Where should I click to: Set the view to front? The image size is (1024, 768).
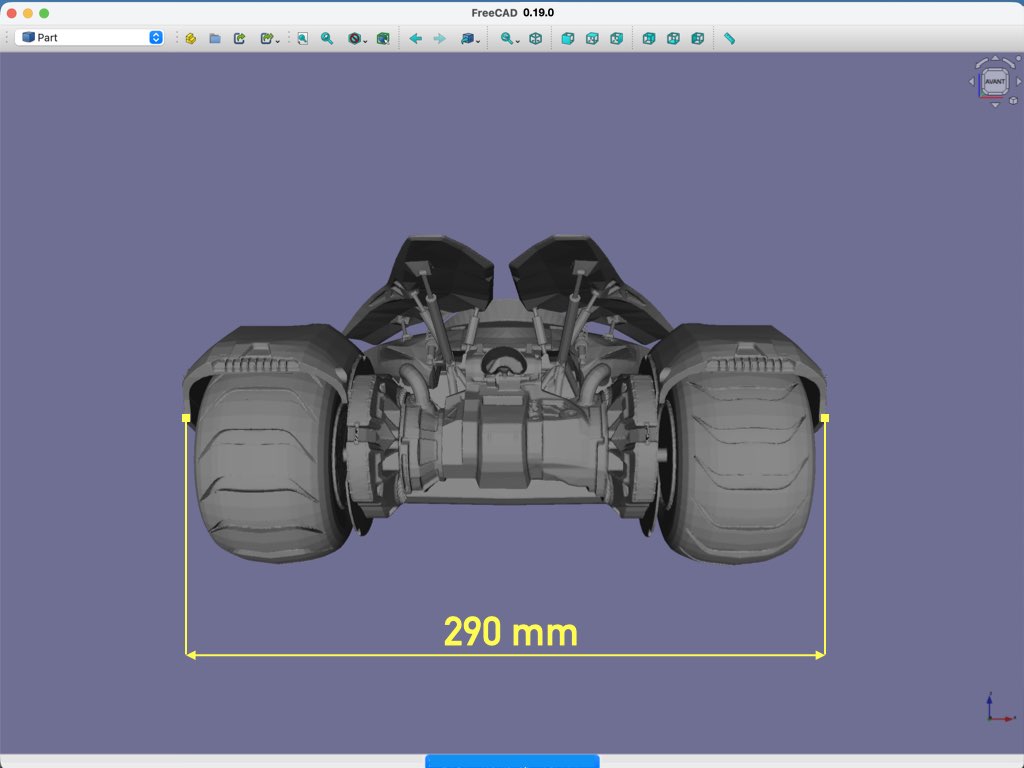[x=568, y=38]
